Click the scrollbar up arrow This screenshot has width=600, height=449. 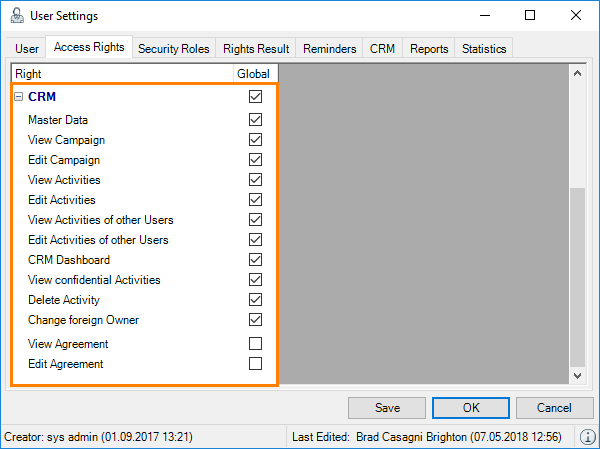(x=576, y=73)
